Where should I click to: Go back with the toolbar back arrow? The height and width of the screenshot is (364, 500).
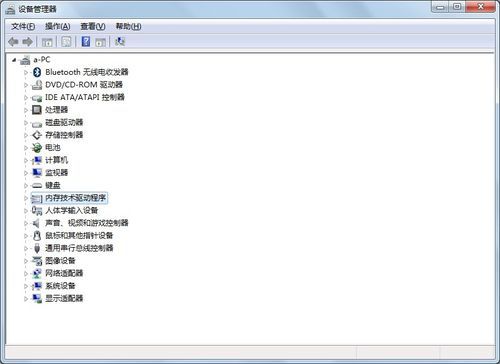click(x=13, y=42)
